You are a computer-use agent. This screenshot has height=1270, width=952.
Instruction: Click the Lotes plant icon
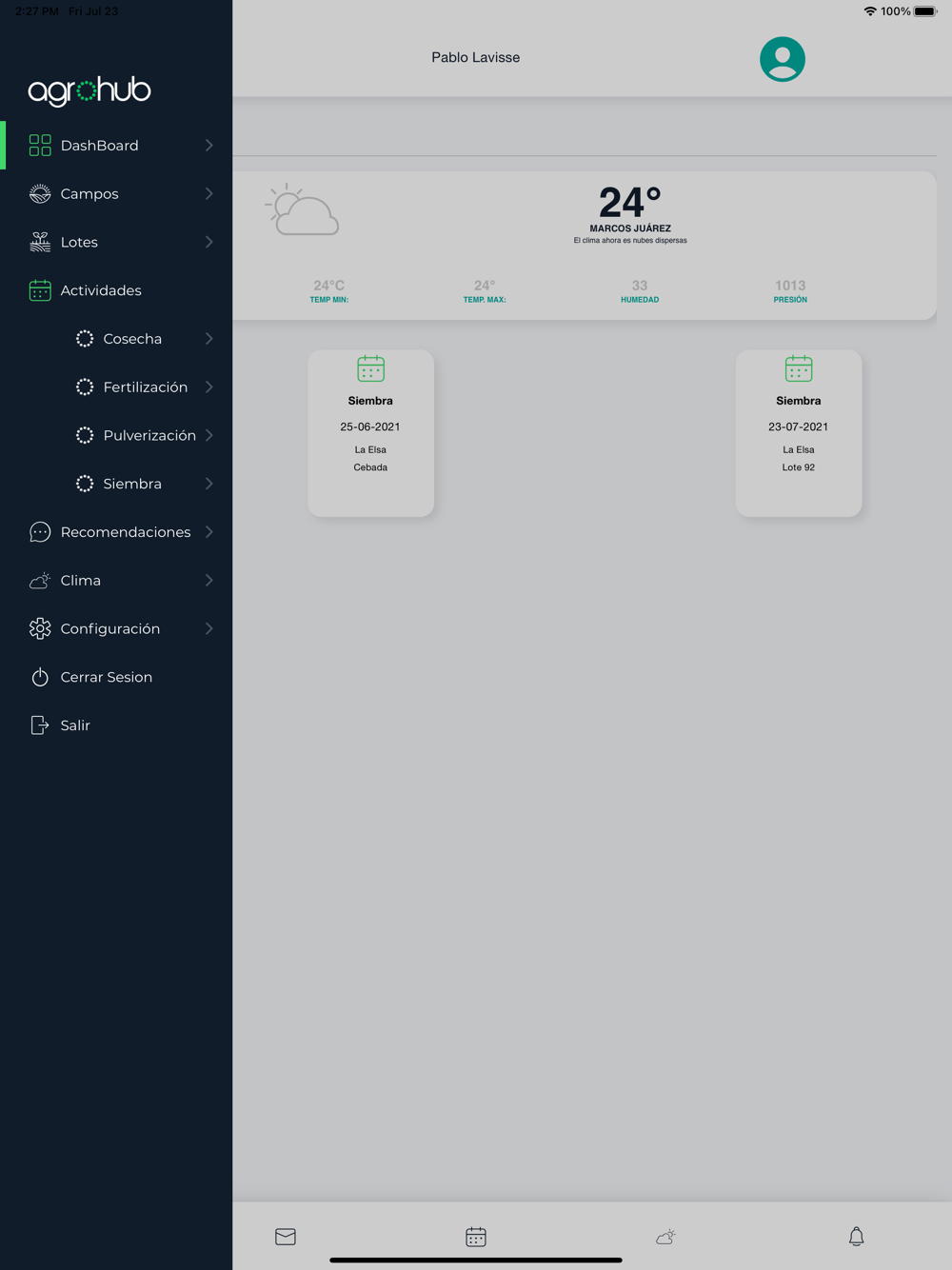click(x=40, y=242)
